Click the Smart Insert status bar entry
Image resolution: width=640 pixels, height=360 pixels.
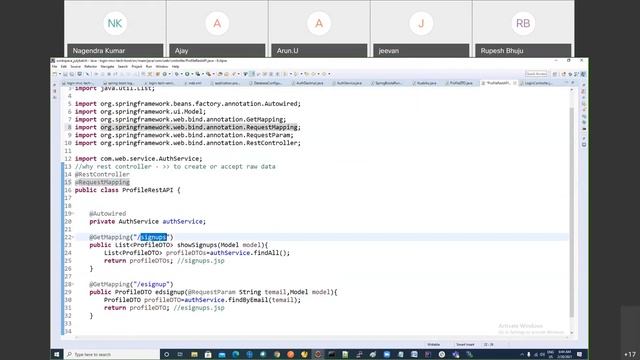(465, 344)
